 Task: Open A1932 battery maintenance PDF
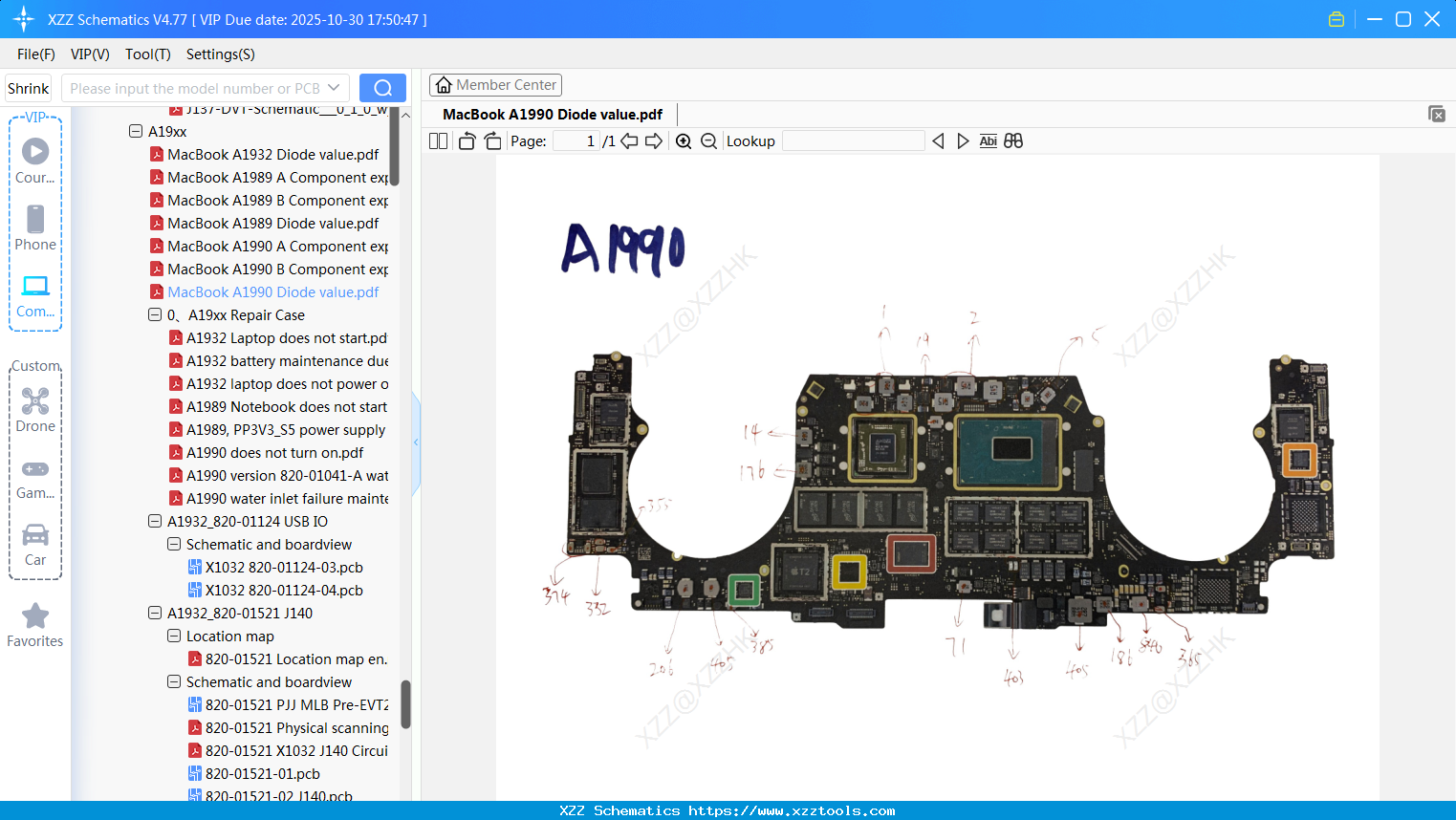click(278, 360)
